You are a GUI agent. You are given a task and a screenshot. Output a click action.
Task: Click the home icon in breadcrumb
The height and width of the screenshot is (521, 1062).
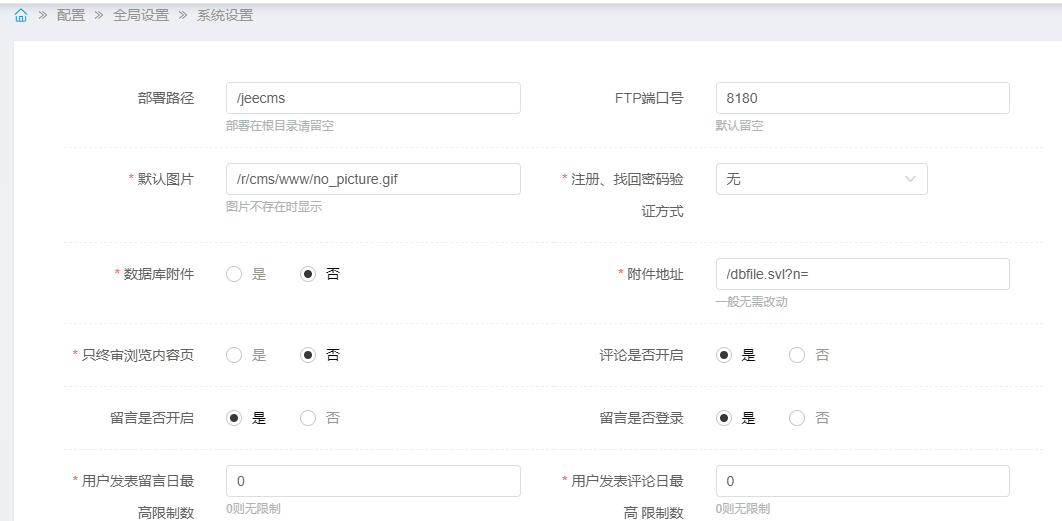point(20,15)
